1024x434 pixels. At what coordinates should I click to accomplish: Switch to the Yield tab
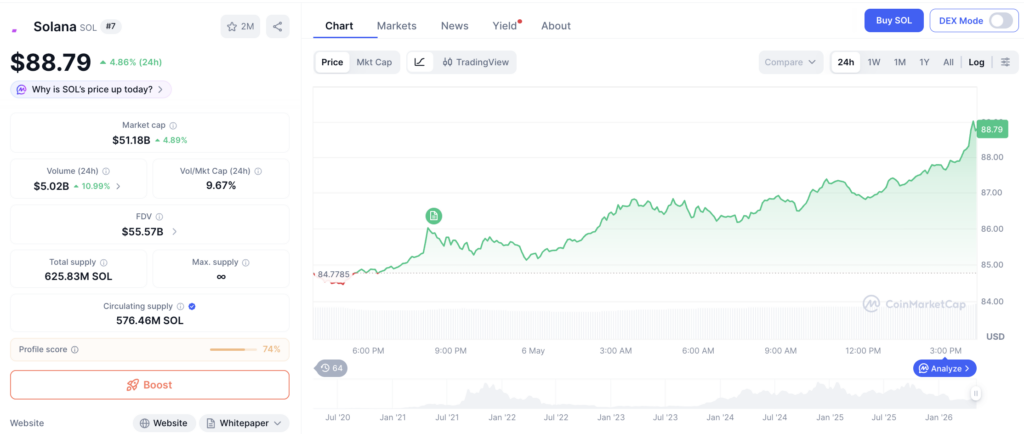click(x=505, y=26)
